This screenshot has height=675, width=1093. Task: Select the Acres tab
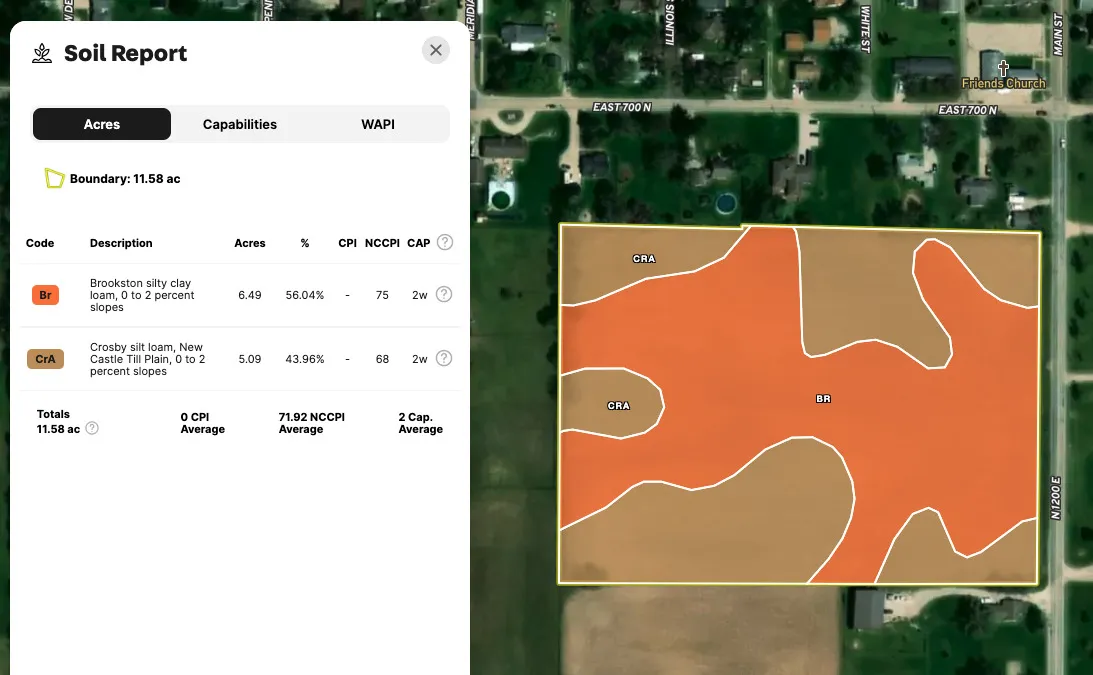(x=102, y=124)
